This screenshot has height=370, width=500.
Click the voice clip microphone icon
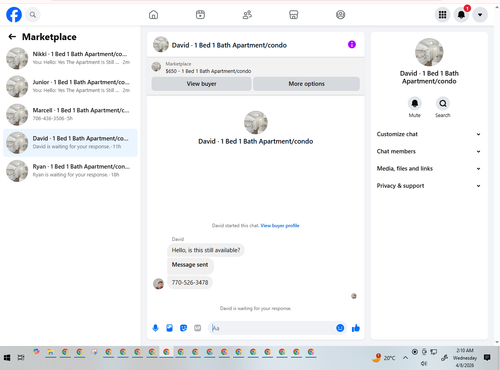point(155,328)
